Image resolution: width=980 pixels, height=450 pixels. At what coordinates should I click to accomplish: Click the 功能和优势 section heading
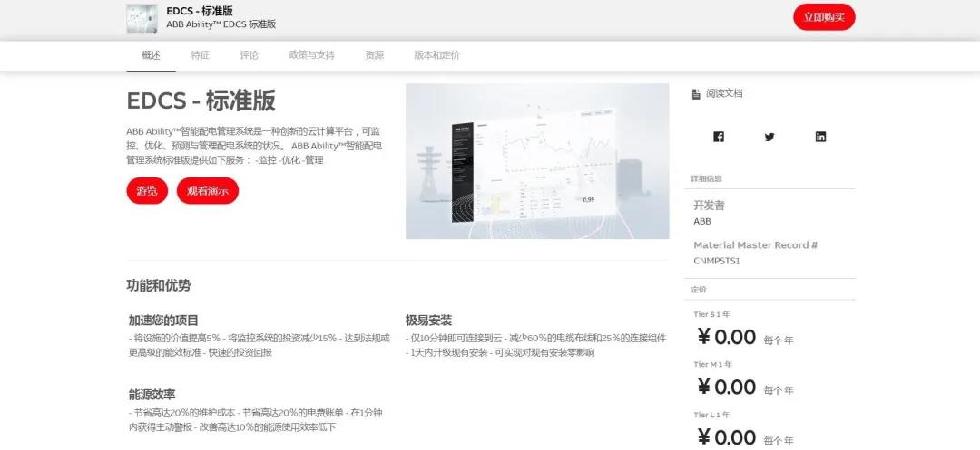(x=159, y=286)
